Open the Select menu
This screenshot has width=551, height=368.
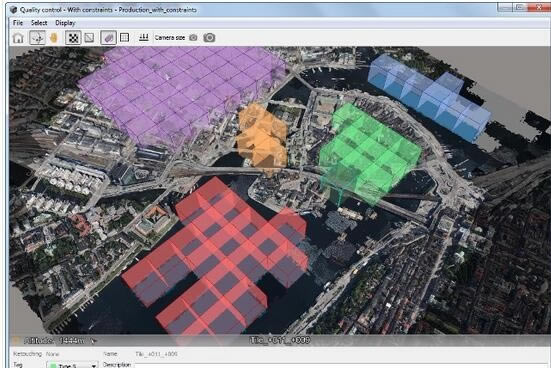[39, 23]
